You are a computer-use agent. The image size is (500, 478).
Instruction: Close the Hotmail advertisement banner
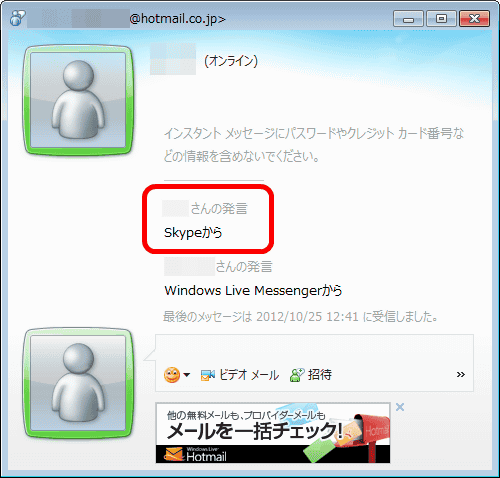pos(400,407)
